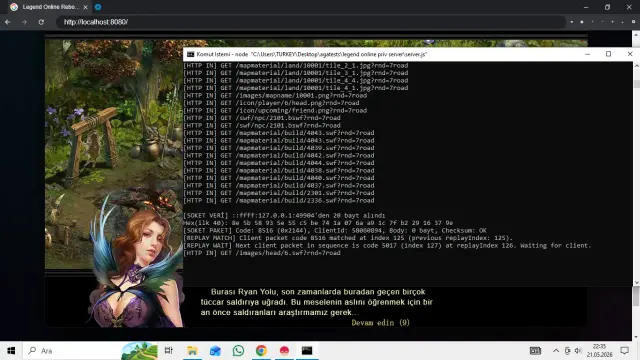The width and height of the screenshot is (640, 360).
Task: Click the REPLAY MATCH console line
Action: pos(348,238)
